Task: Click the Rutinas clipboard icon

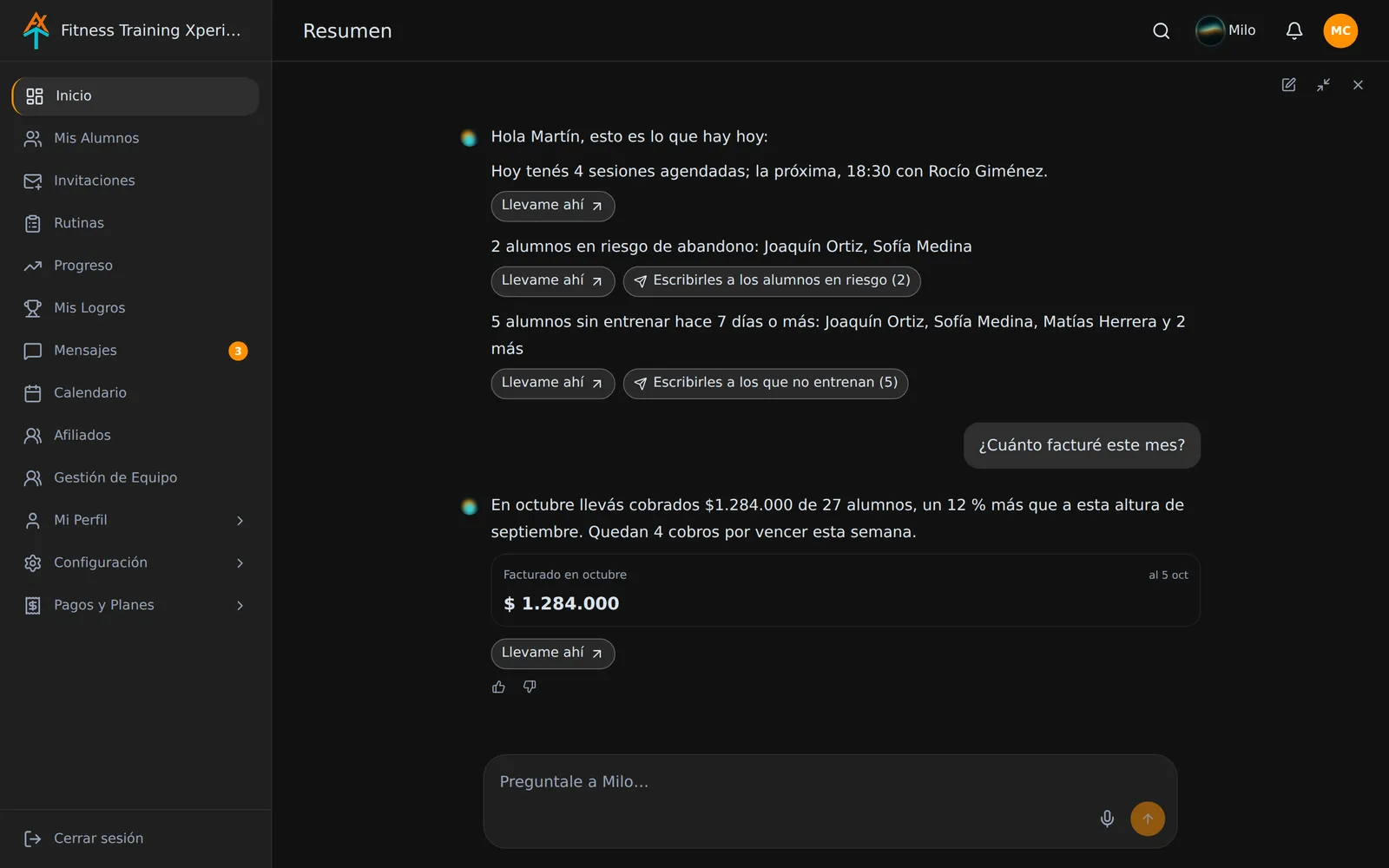Action: (33, 224)
